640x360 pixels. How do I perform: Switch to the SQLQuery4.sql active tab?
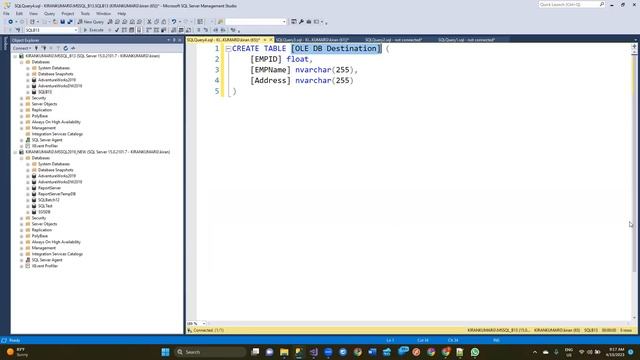(x=224, y=40)
